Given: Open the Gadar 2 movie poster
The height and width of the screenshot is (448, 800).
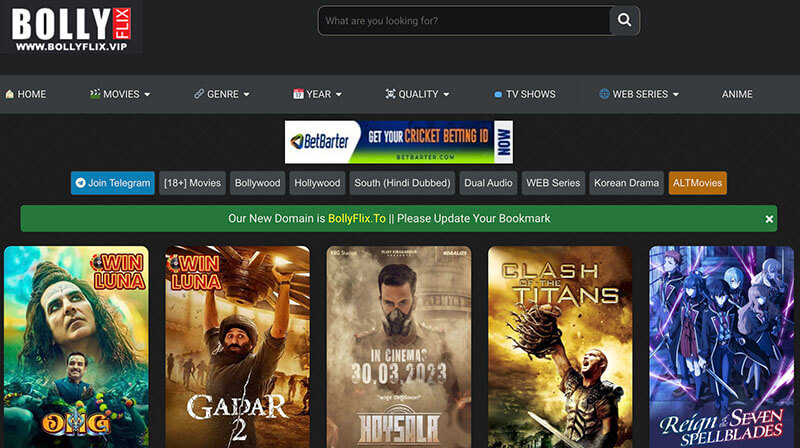Looking at the screenshot, I should point(237,347).
